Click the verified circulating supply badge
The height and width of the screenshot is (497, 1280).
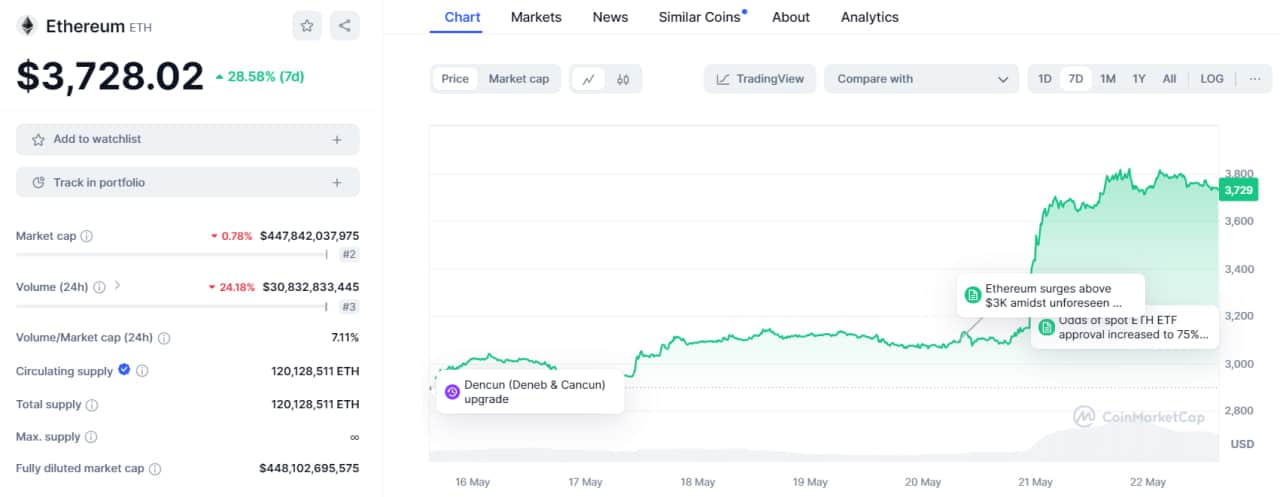(x=124, y=370)
